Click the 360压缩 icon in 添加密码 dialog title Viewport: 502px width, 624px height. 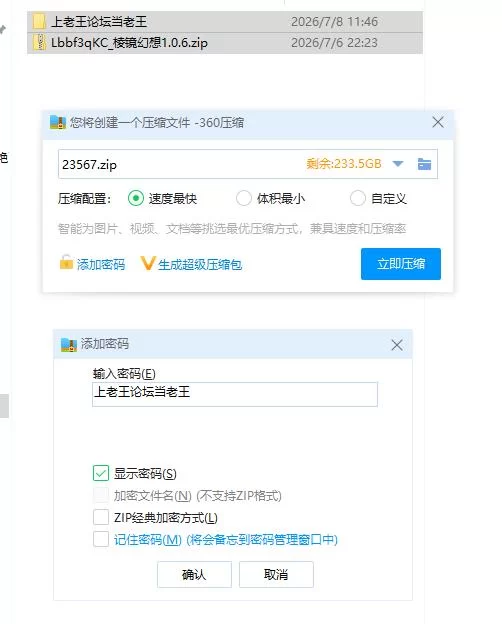pyautogui.click(x=68, y=344)
